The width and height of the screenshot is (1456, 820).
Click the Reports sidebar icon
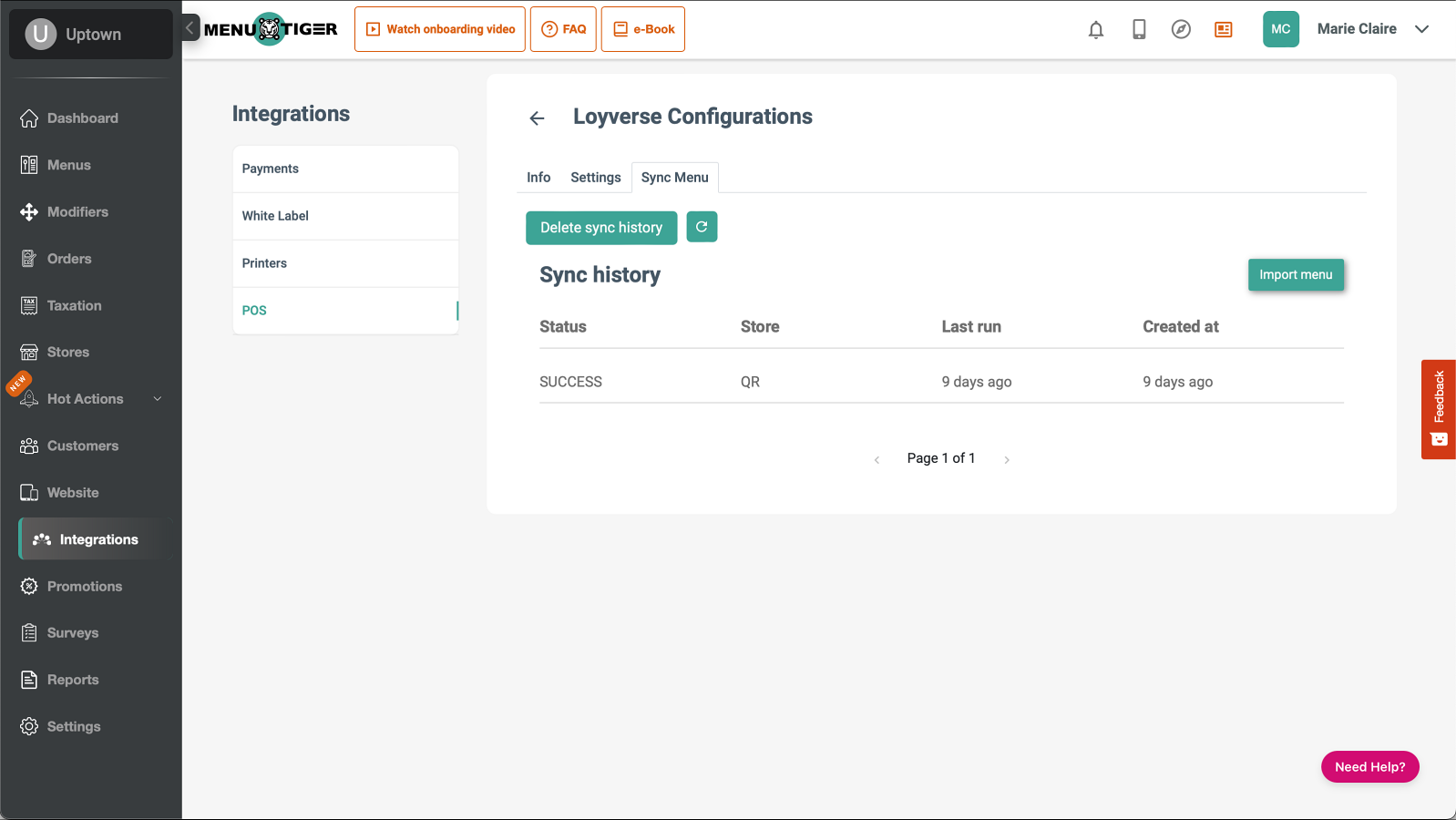click(29, 680)
